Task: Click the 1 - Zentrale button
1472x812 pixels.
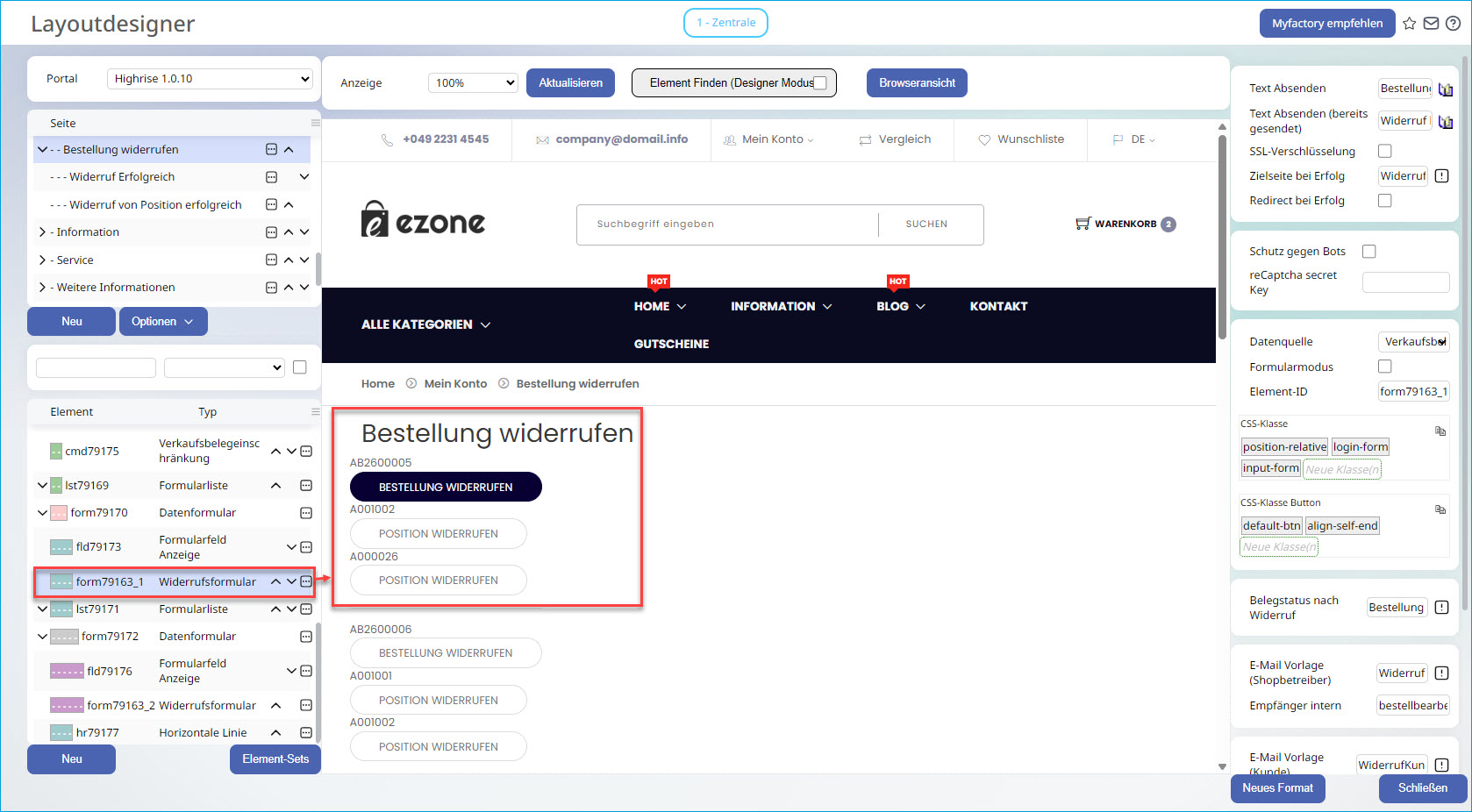Action: coord(725,23)
